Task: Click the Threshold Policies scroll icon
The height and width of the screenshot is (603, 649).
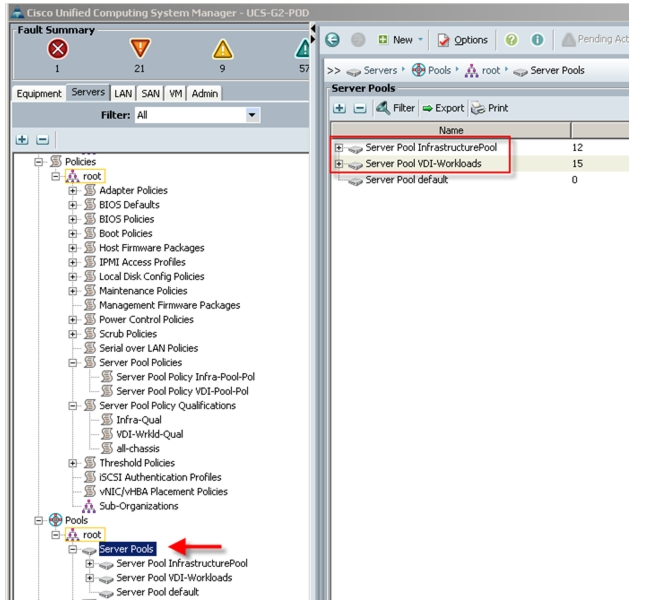Action: pos(90,462)
